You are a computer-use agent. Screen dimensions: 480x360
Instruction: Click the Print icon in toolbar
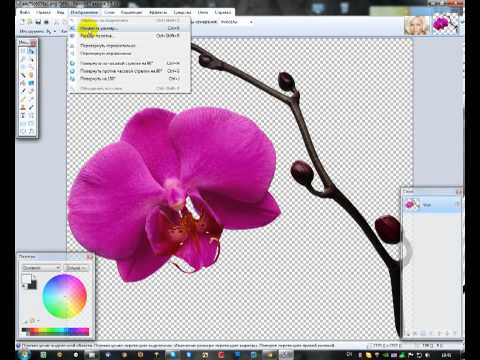46,22
